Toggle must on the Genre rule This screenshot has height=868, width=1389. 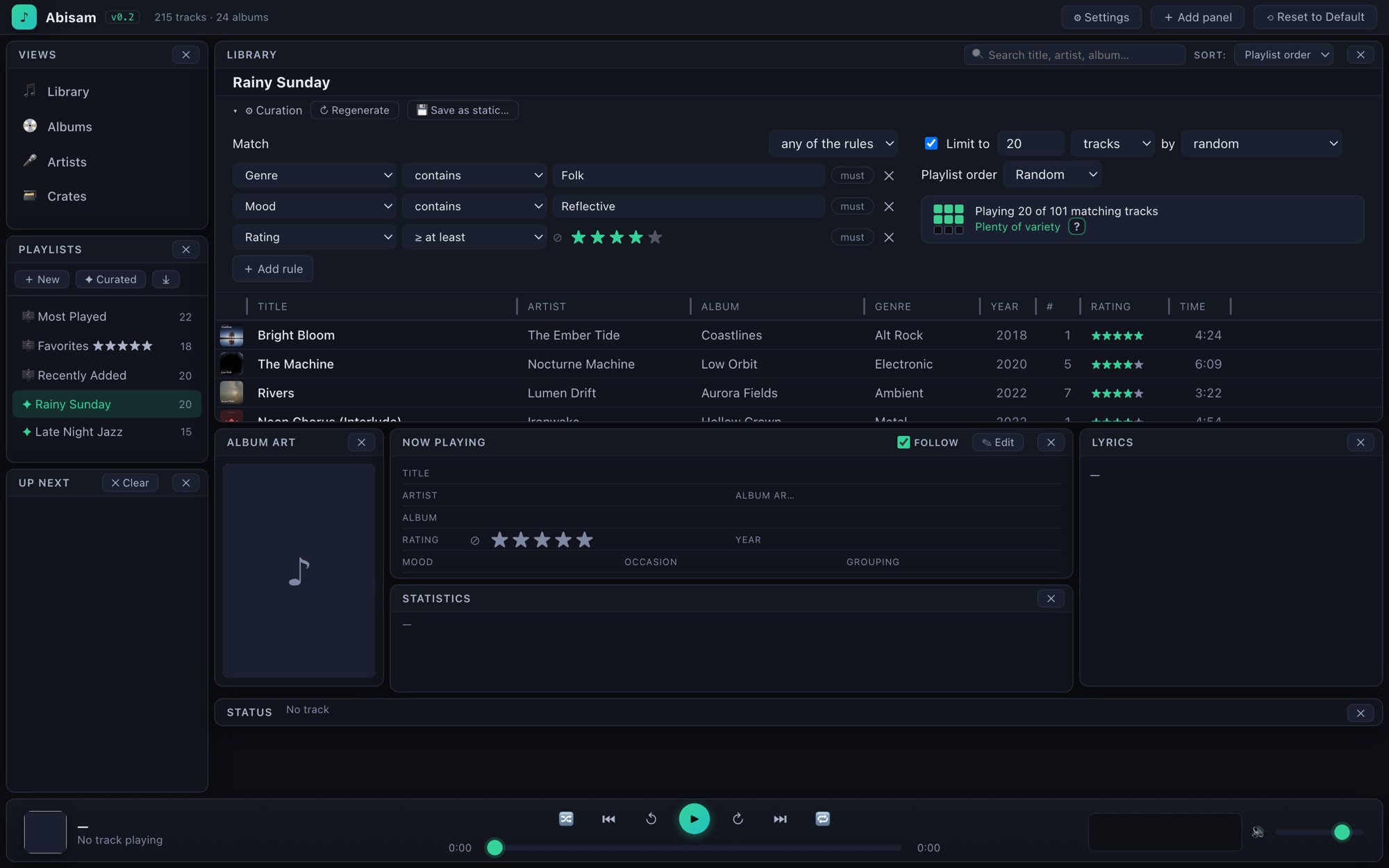point(852,176)
